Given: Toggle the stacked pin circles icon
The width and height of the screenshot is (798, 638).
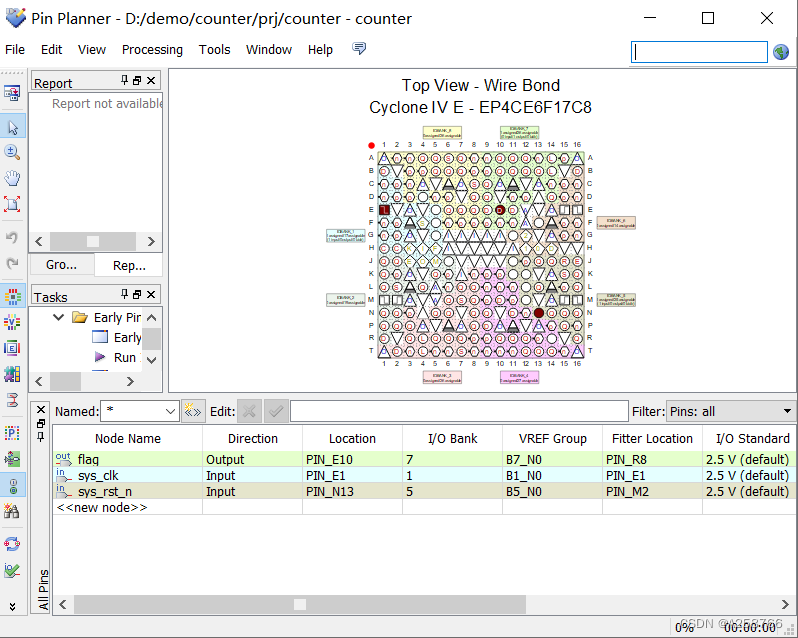Looking at the screenshot, I should coord(12,485).
